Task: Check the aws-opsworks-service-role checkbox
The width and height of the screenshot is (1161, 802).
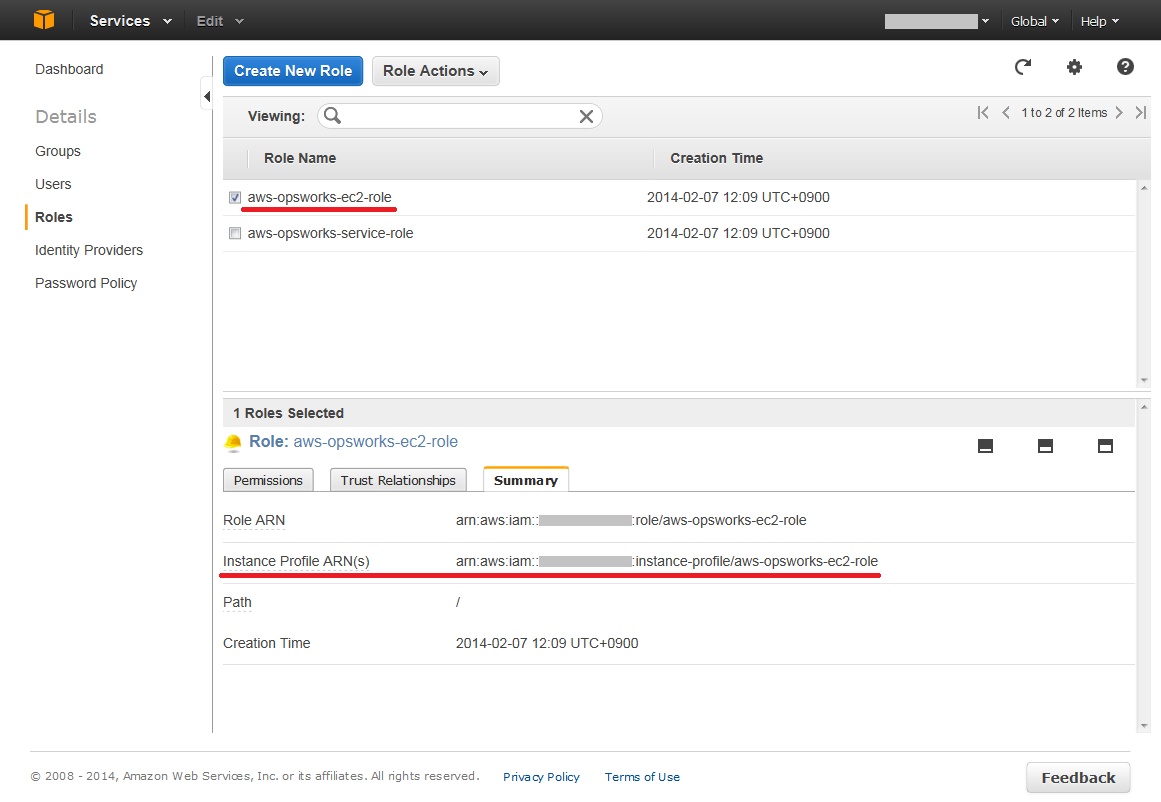Action: 235,233
